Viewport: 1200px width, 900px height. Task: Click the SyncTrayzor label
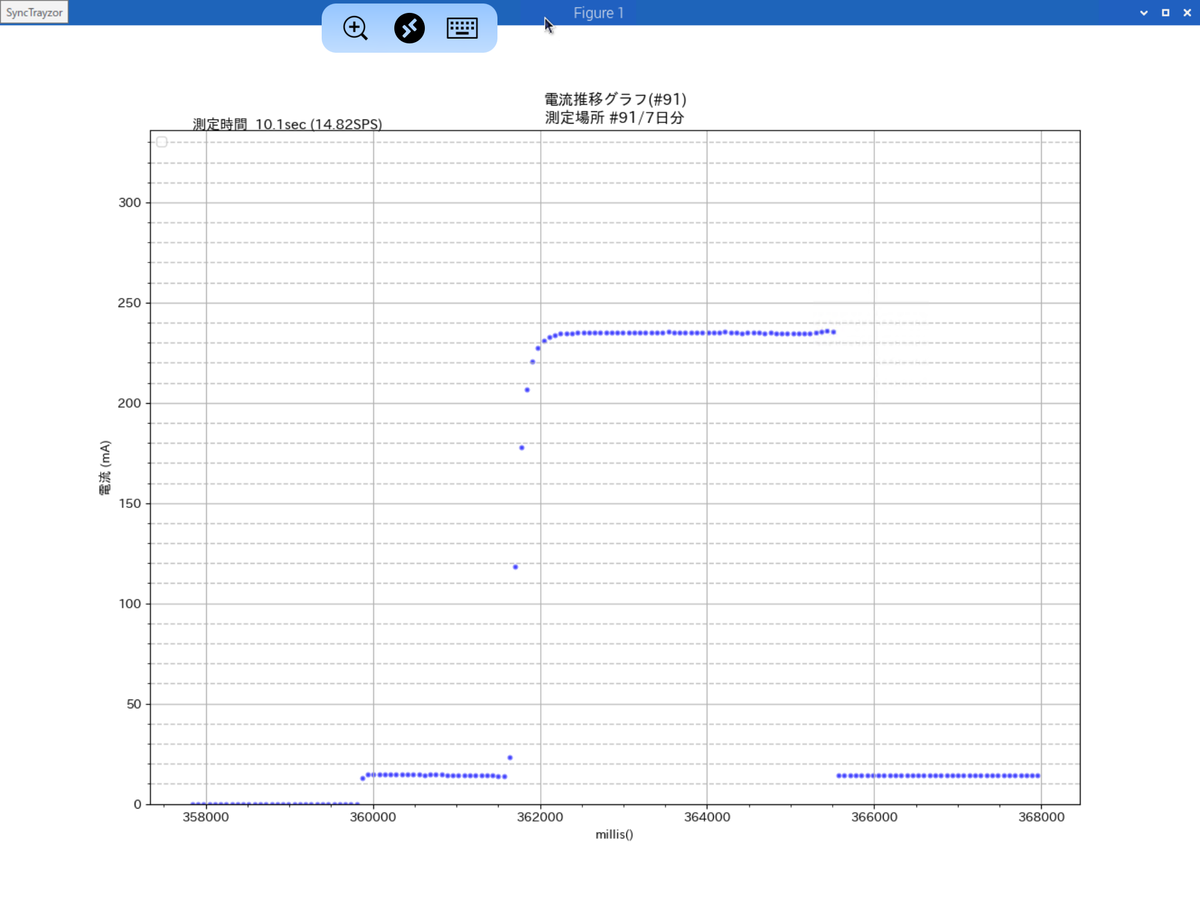tap(34, 13)
